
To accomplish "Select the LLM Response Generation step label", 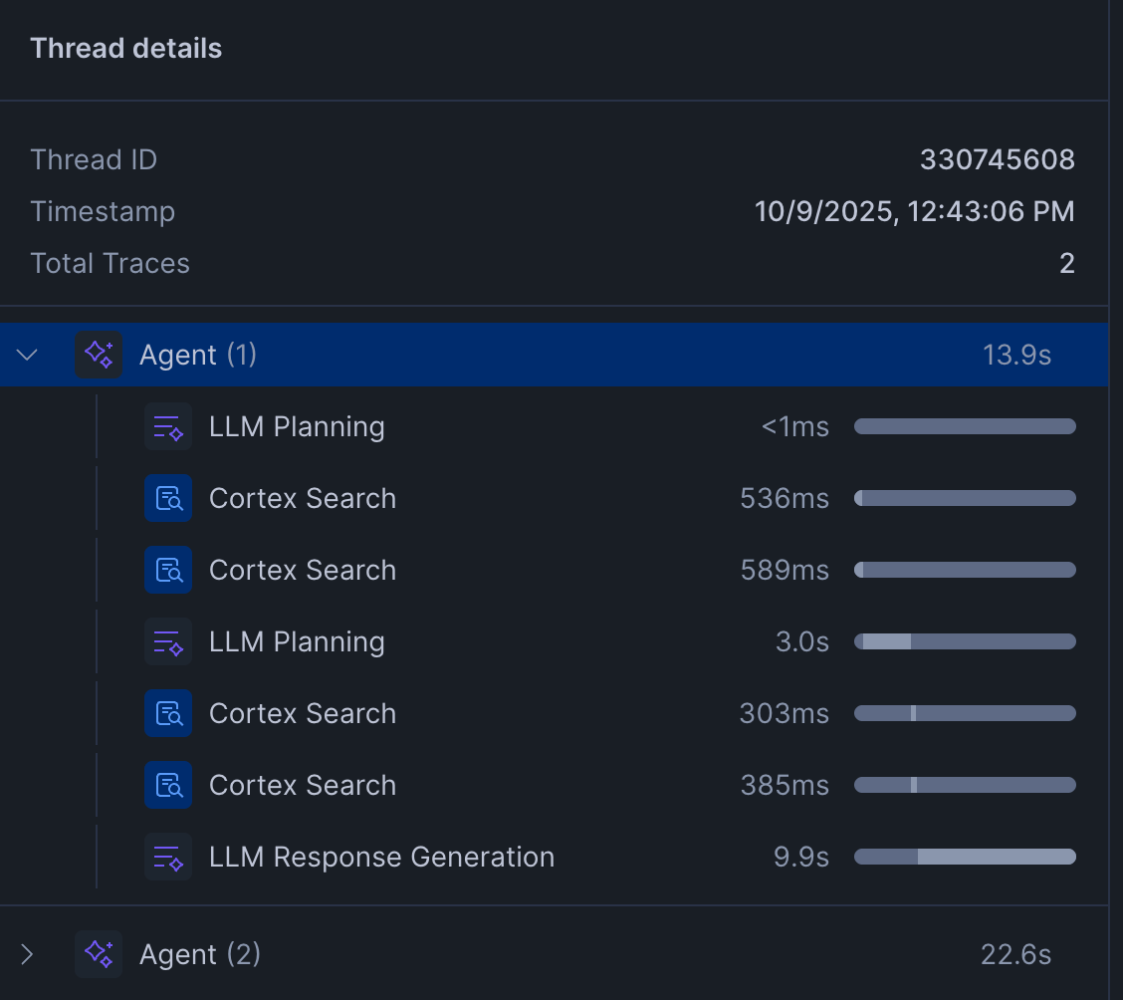I will point(381,857).
